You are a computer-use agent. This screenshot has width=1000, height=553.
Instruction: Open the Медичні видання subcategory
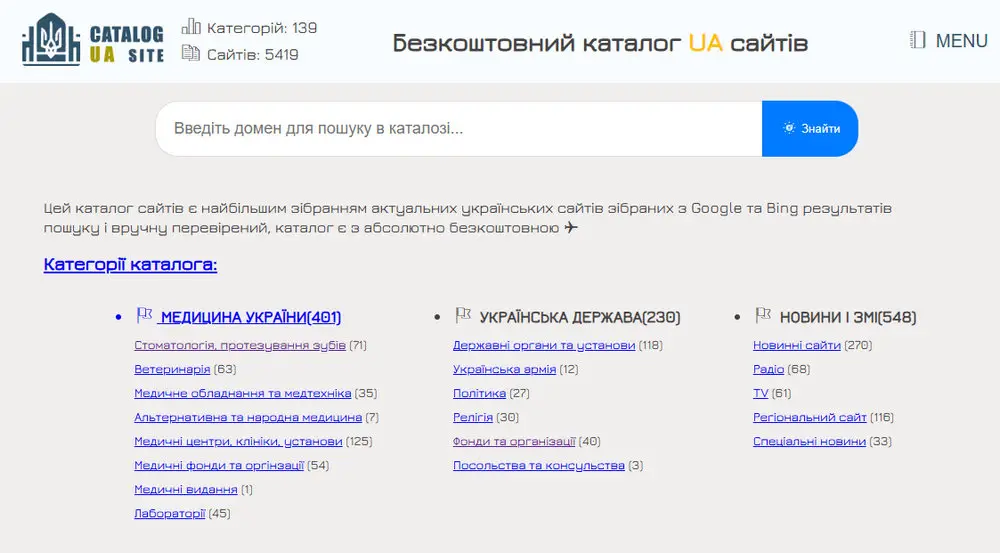tap(186, 489)
